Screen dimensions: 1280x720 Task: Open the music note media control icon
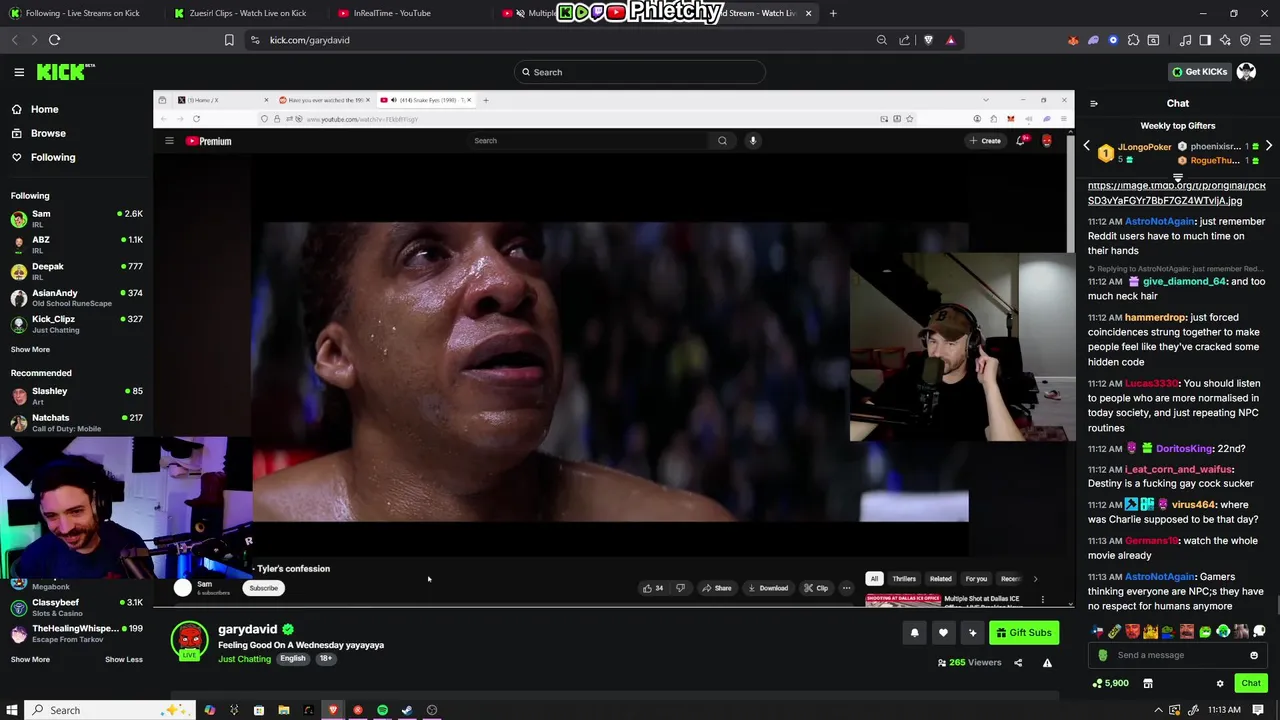tap(1185, 40)
